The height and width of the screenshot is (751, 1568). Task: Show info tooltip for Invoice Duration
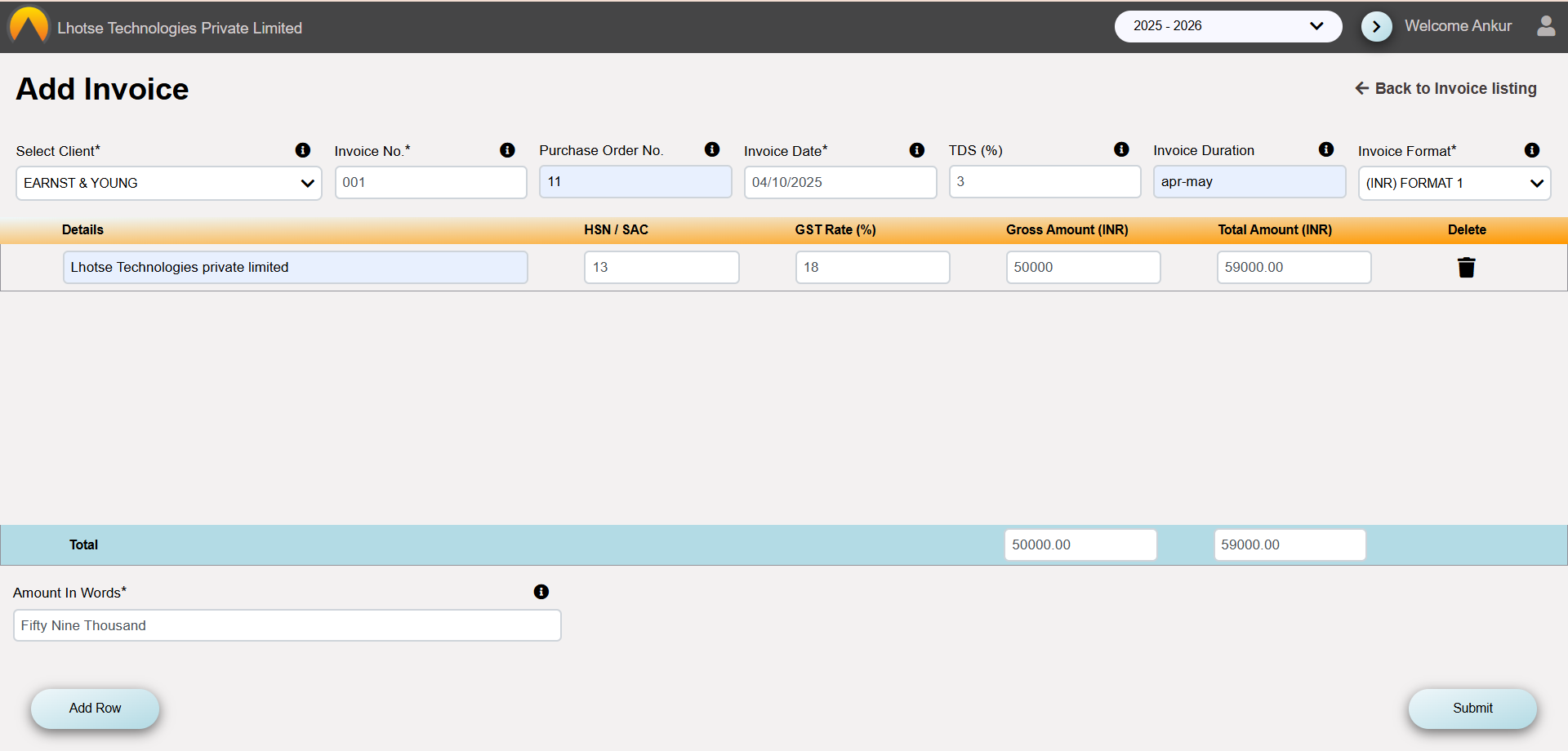1326,149
